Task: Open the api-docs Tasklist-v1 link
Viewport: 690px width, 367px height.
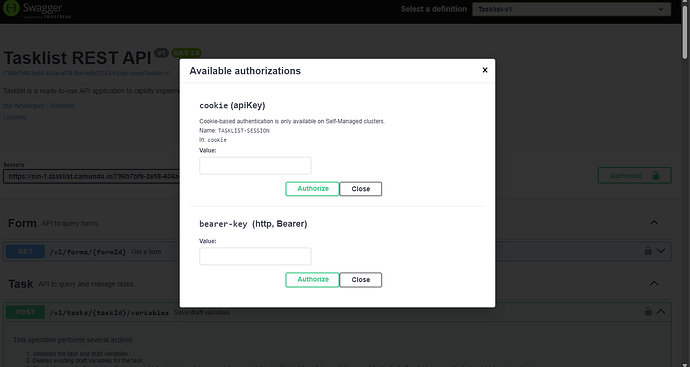Action: pos(87,73)
